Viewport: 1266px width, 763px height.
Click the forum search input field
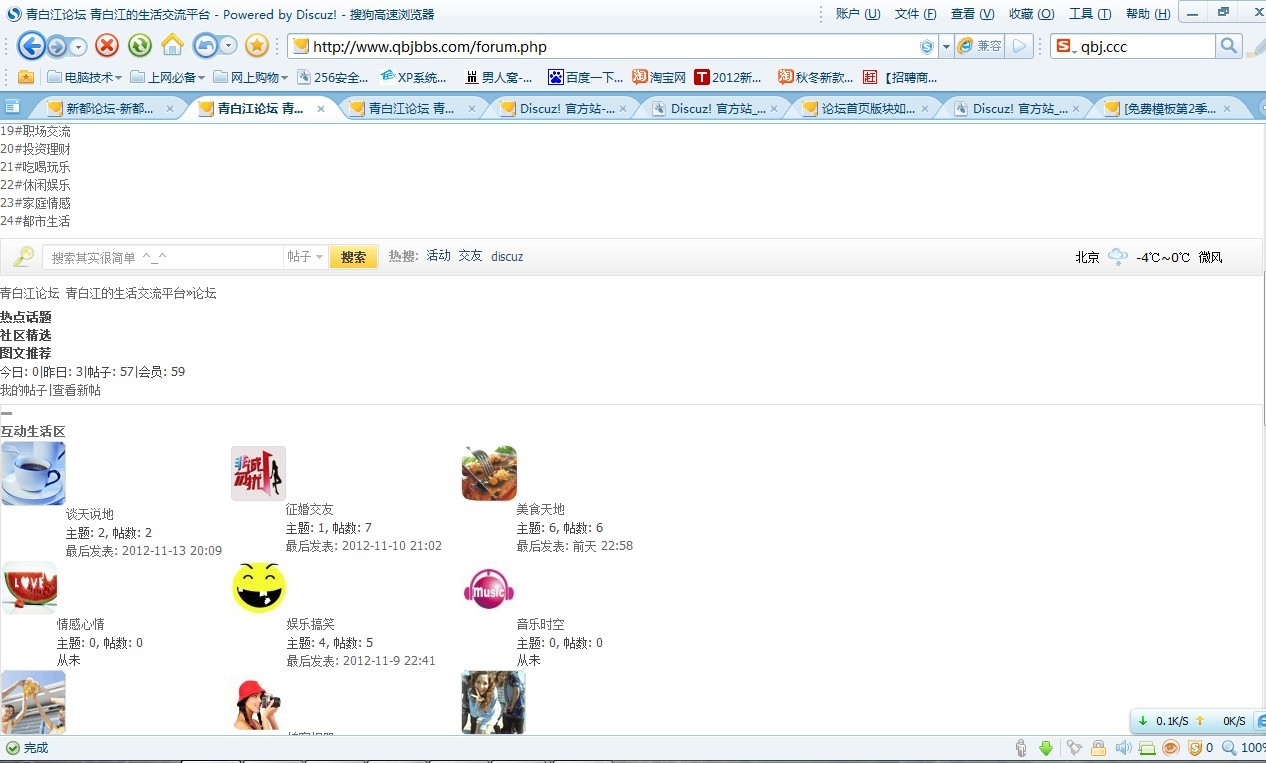tap(163, 257)
